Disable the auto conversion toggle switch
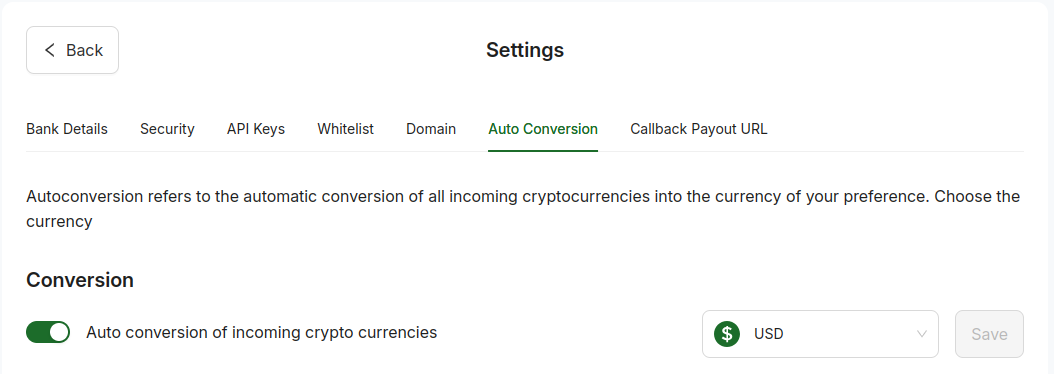Image resolution: width=1054 pixels, height=374 pixels. 48,332
